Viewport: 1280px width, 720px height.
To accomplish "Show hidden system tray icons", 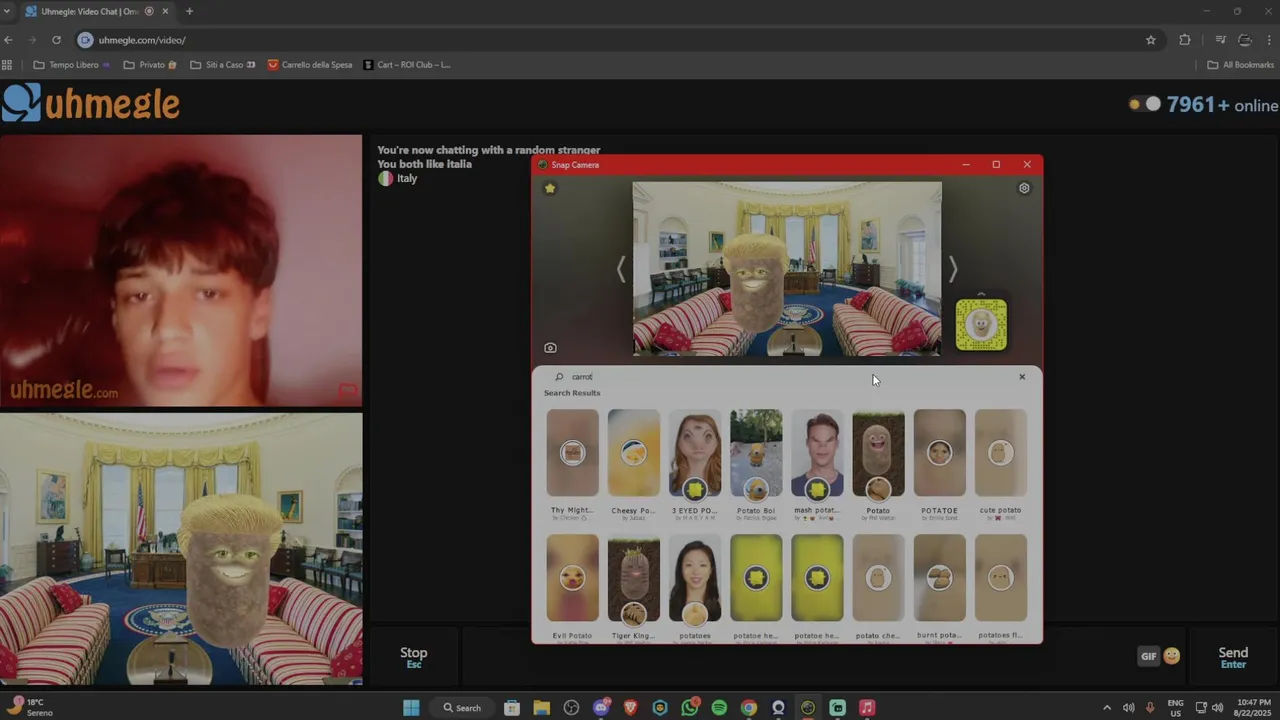I will (x=1106, y=708).
